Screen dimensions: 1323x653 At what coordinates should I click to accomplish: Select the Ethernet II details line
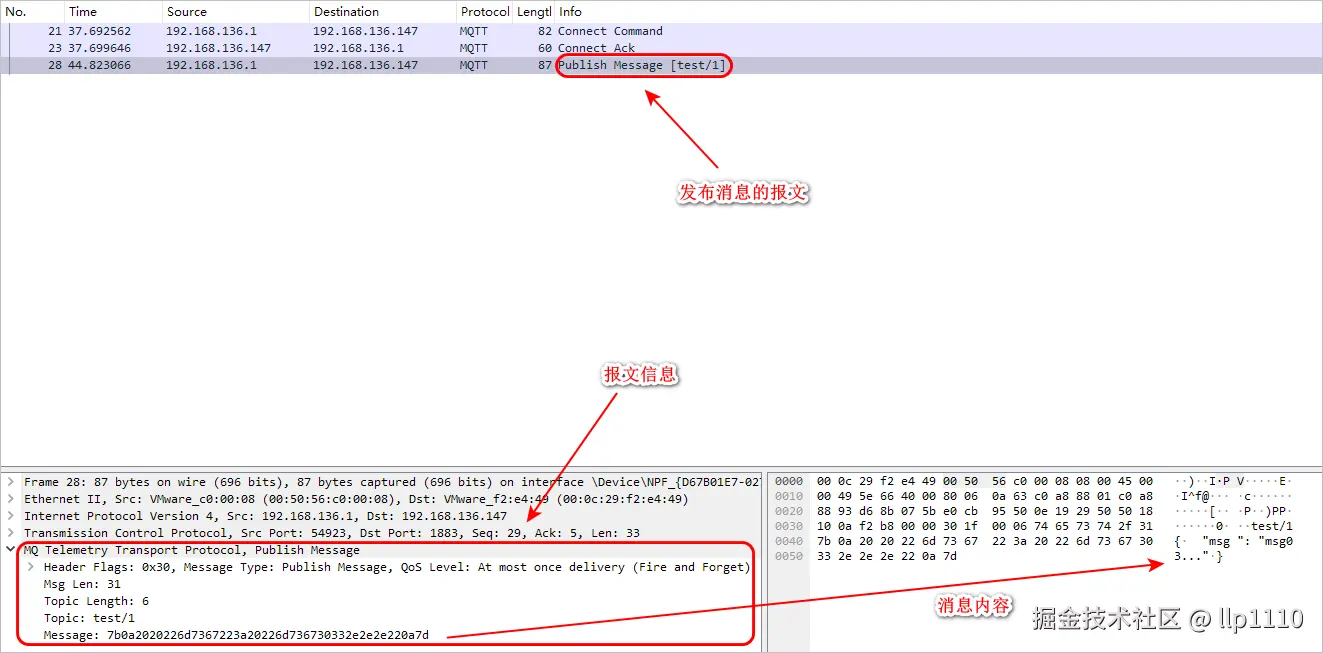tap(356, 499)
